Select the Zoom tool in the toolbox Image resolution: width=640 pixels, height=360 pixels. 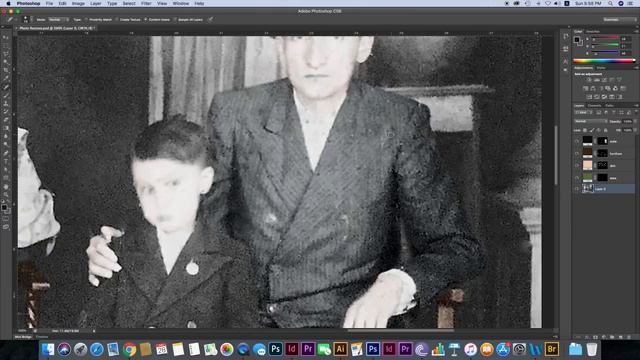[6, 195]
